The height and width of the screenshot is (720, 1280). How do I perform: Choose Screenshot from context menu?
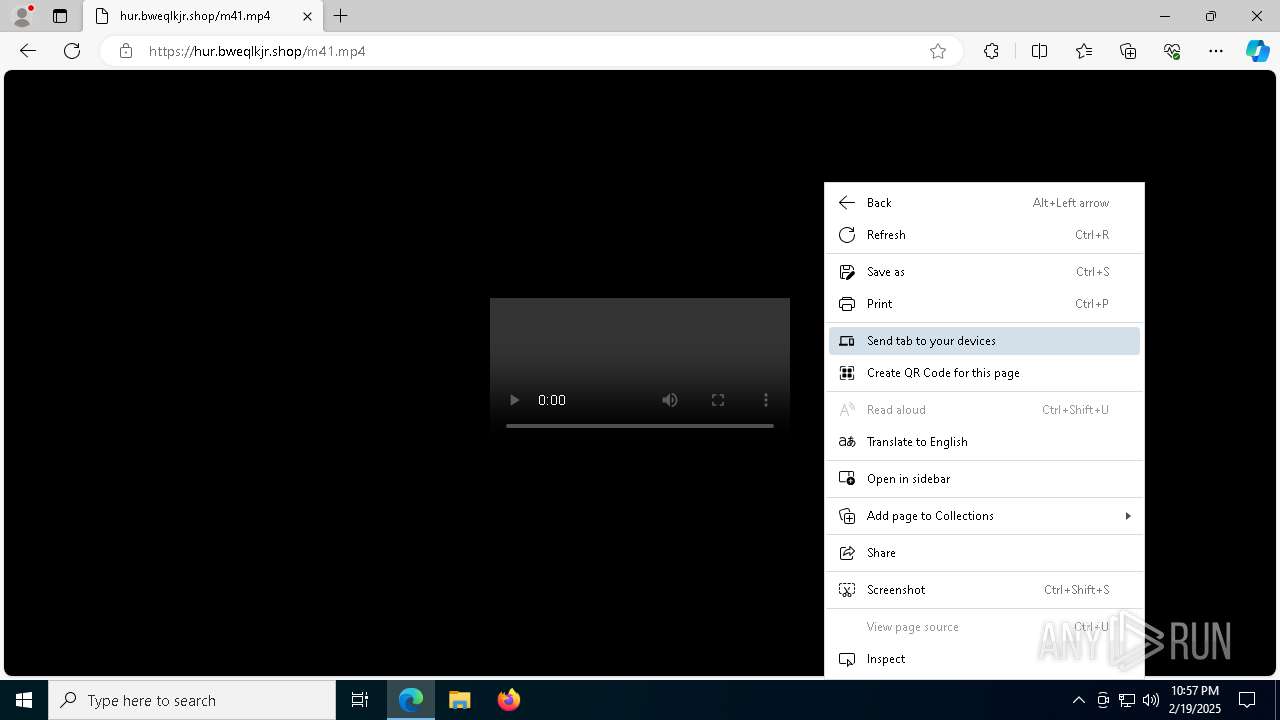(x=984, y=590)
